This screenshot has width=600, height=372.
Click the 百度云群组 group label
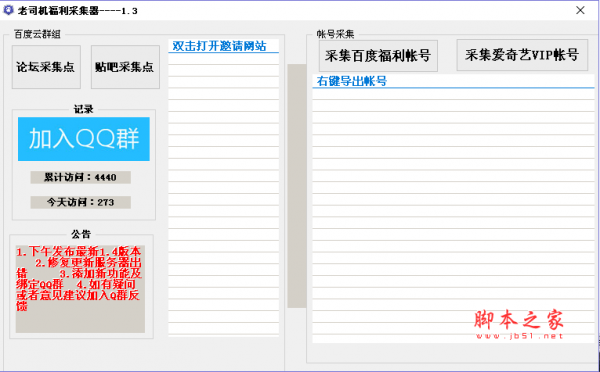pyautogui.click(x=37, y=34)
